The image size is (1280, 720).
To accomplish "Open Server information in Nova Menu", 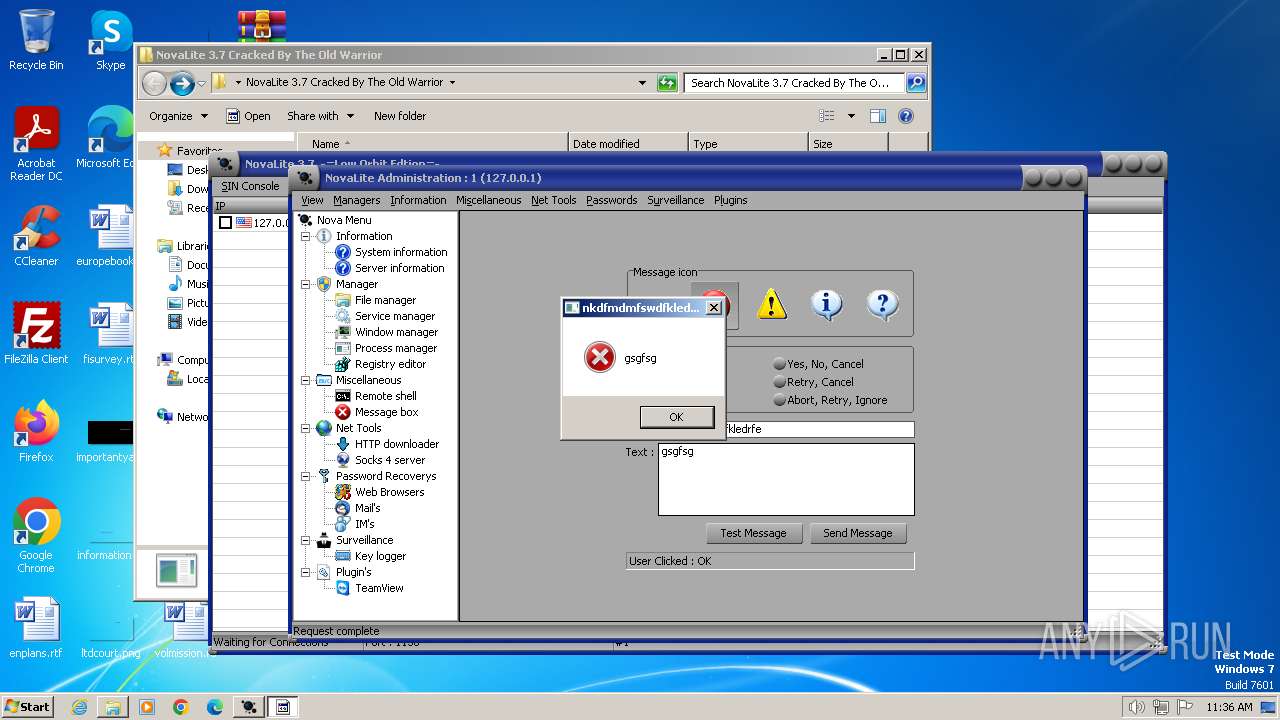I will point(399,268).
